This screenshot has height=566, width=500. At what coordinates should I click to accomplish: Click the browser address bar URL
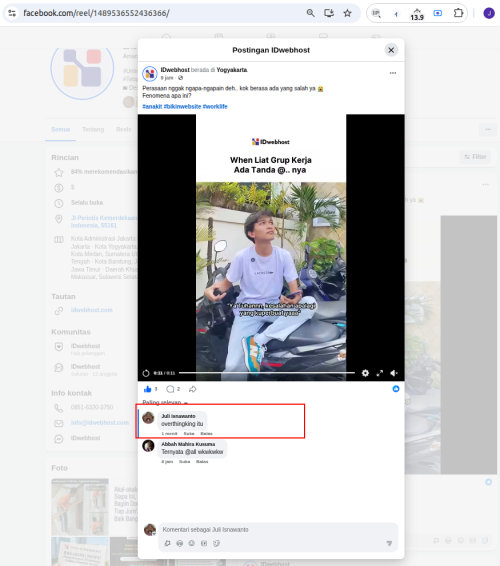coord(96,13)
